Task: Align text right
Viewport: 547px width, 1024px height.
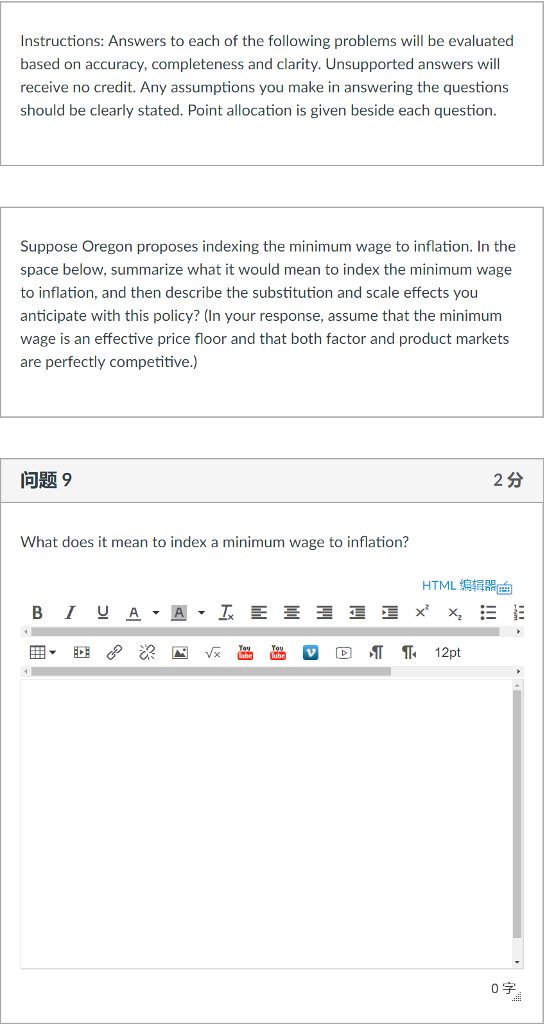Action: point(324,613)
